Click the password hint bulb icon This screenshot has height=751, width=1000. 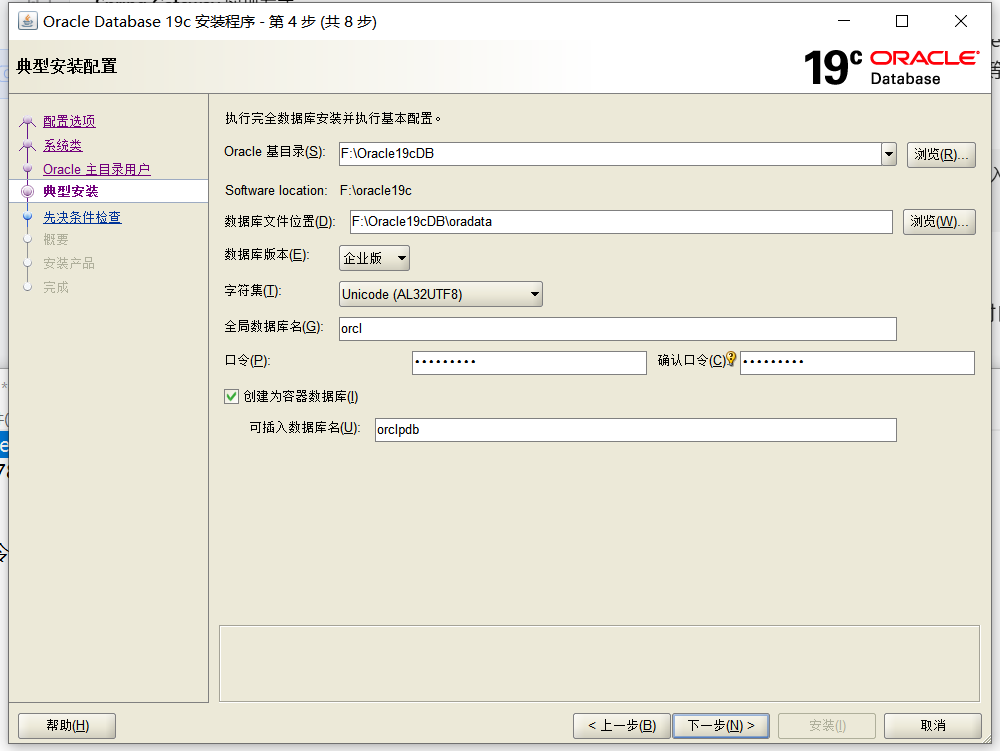[732, 359]
